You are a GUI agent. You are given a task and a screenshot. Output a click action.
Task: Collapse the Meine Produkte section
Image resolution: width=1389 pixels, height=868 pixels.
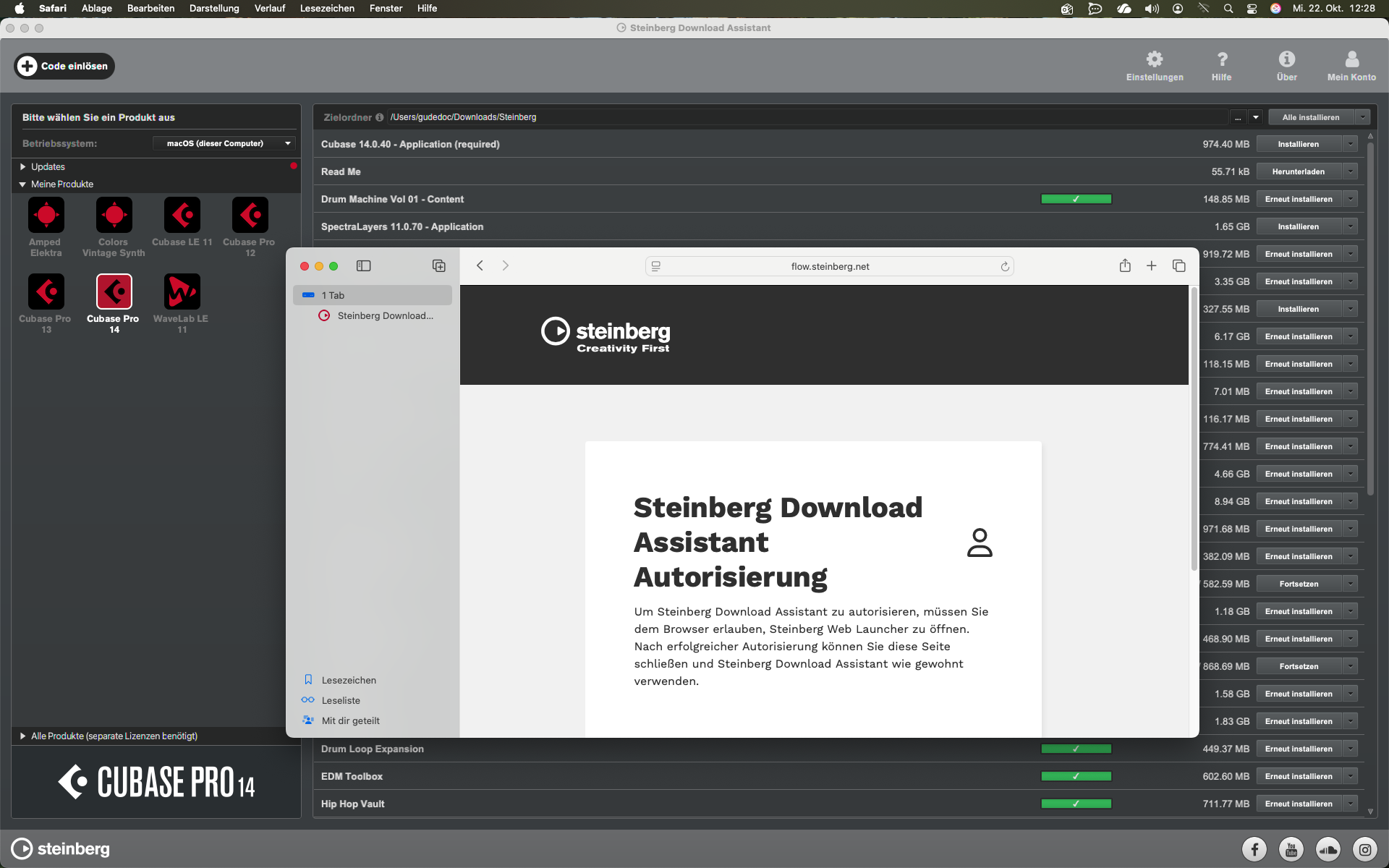click(x=22, y=184)
